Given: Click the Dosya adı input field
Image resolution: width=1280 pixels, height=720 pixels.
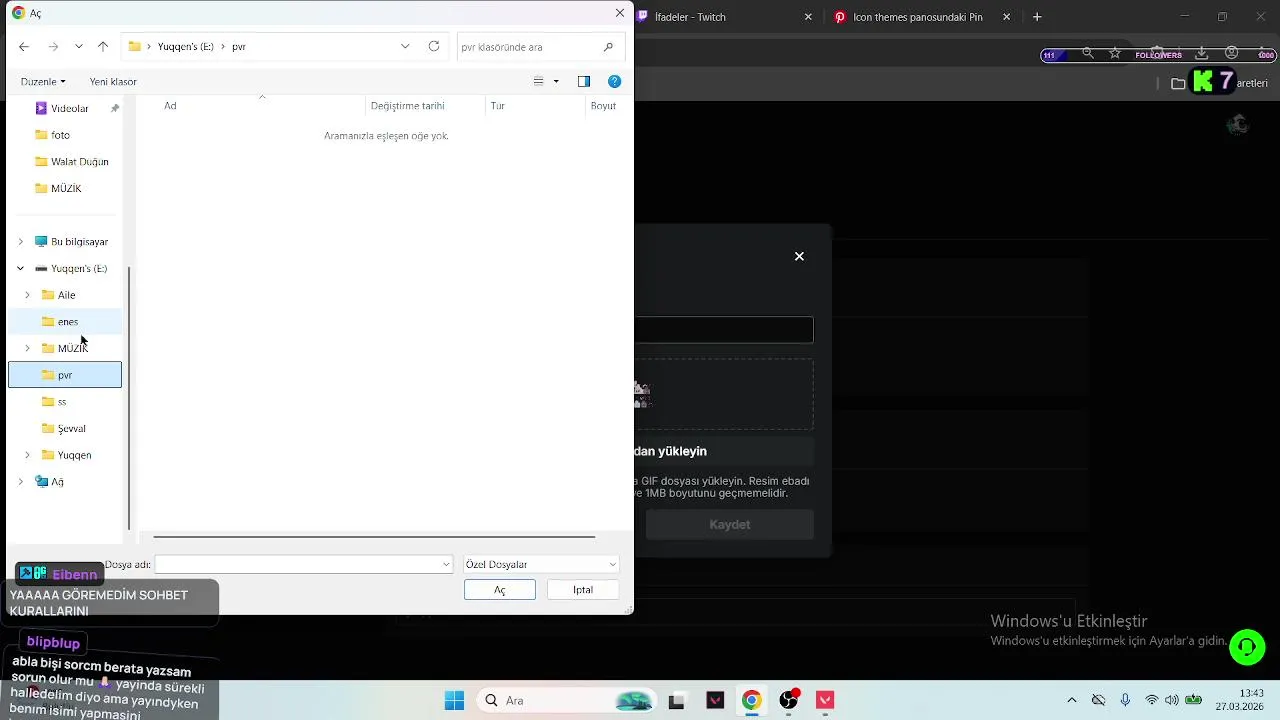Looking at the screenshot, I should click(303, 565).
